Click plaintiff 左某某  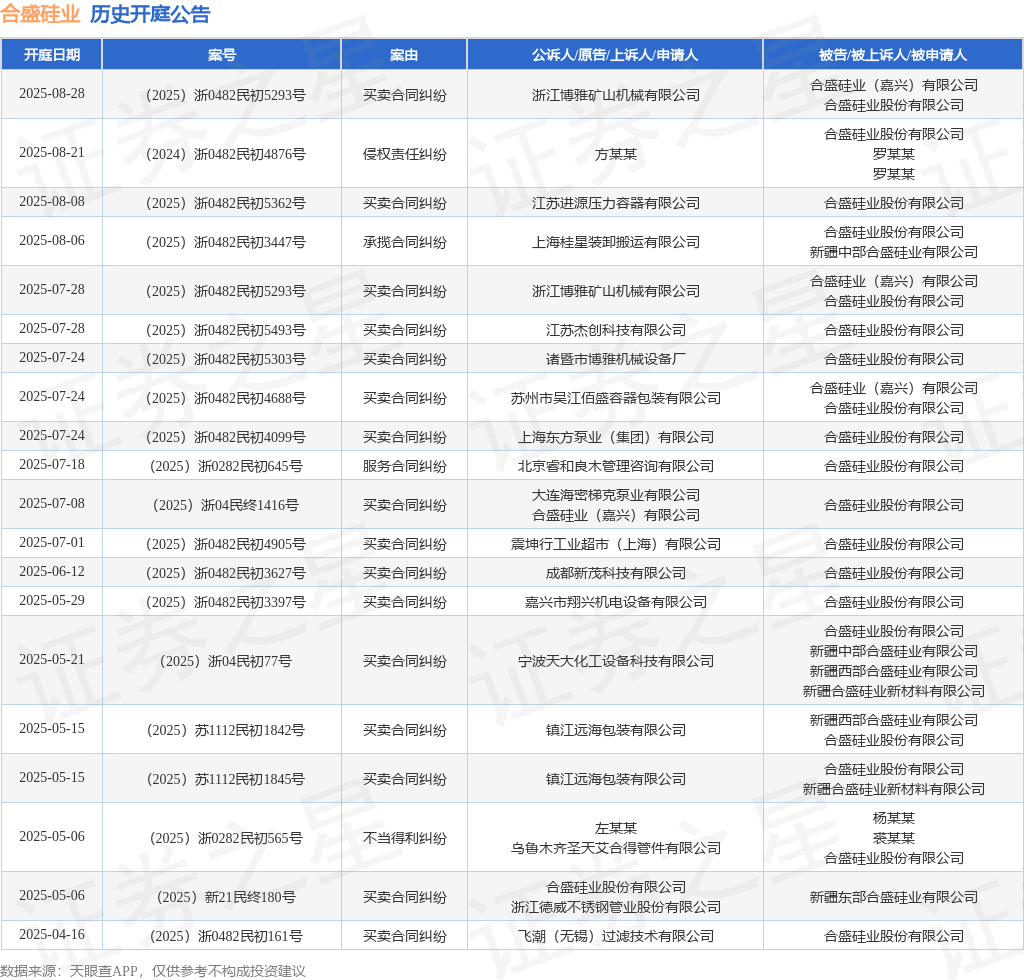[x=615, y=828]
